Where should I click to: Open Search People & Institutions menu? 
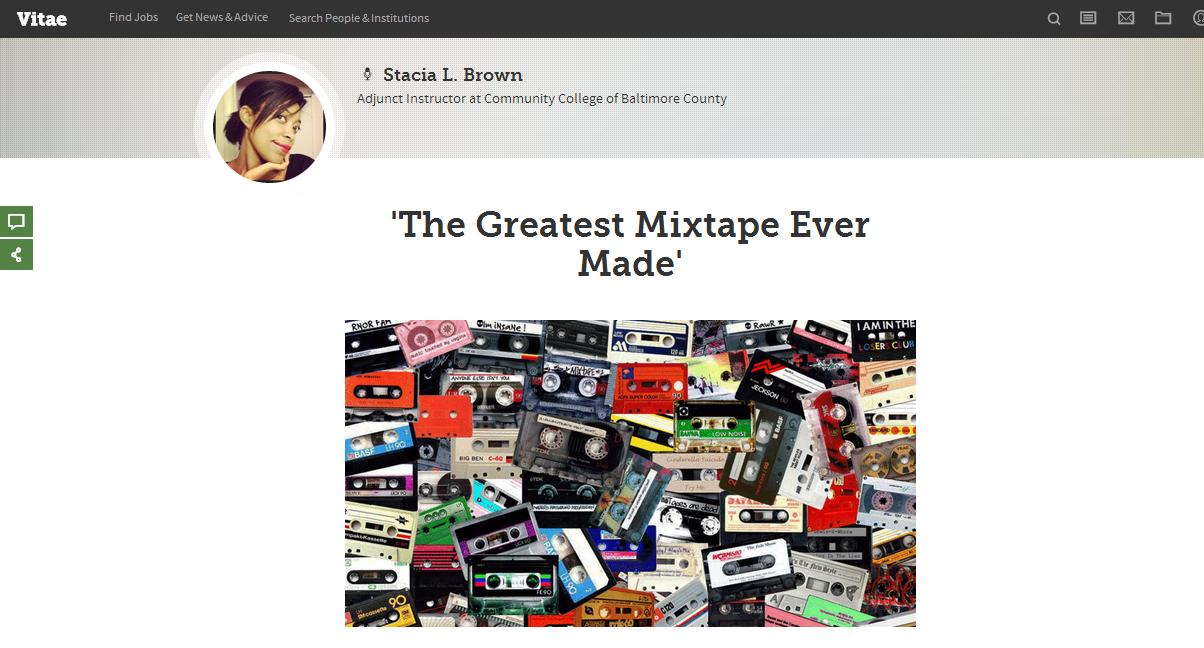pos(359,18)
